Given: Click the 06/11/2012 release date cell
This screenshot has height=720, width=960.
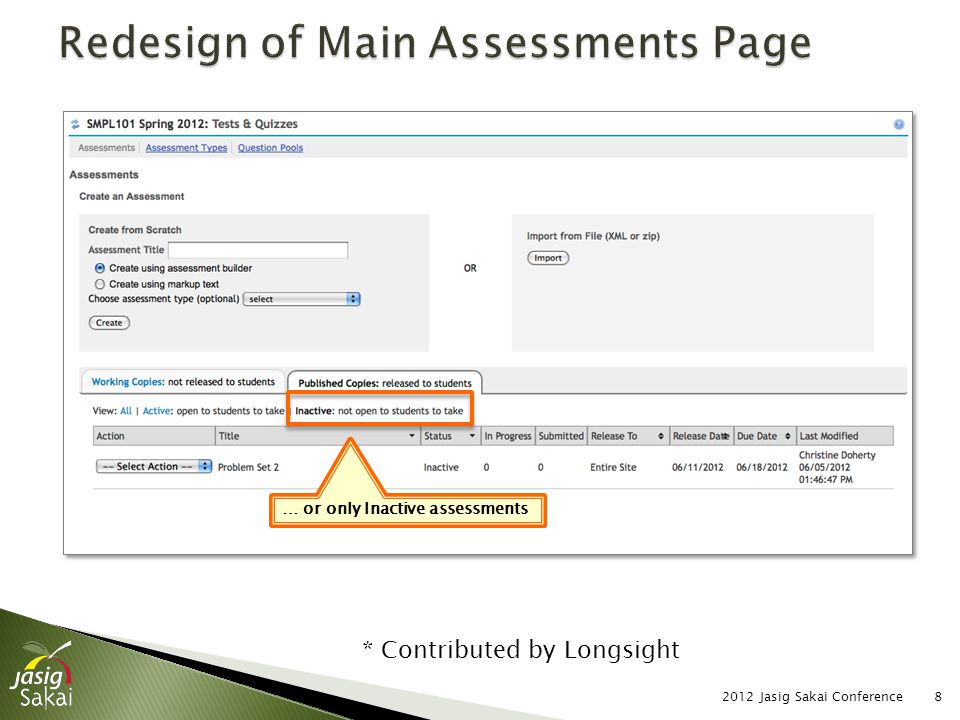Looking at the screenshot, I should pyautogui.click(x=697, y=467).
